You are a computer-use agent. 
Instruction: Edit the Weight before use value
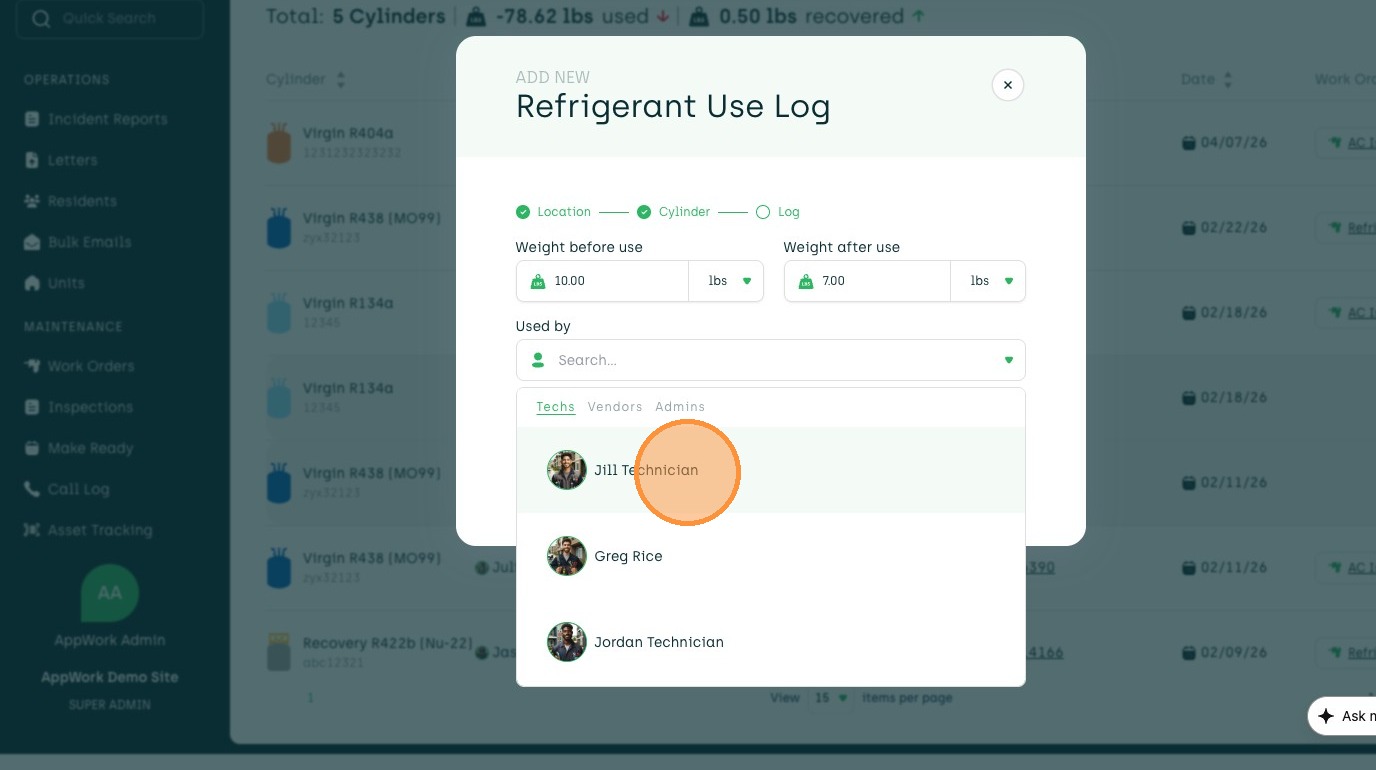610,281
